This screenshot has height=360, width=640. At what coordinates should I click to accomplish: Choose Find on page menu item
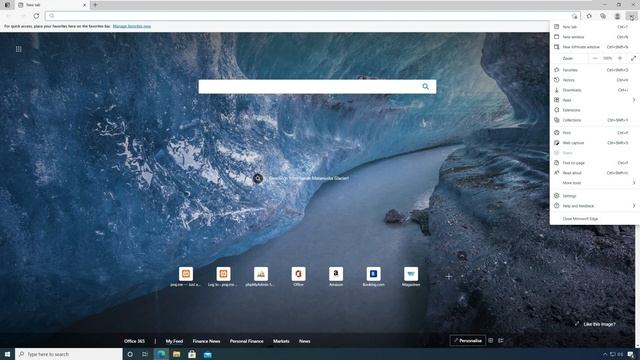click(x=595, y=163)
